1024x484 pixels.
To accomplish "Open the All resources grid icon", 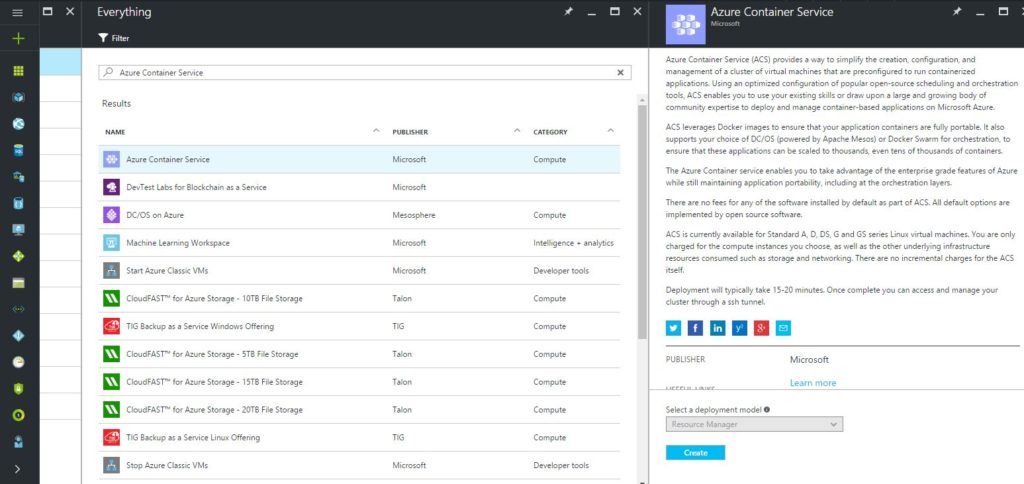I will [x=18, y=71].
